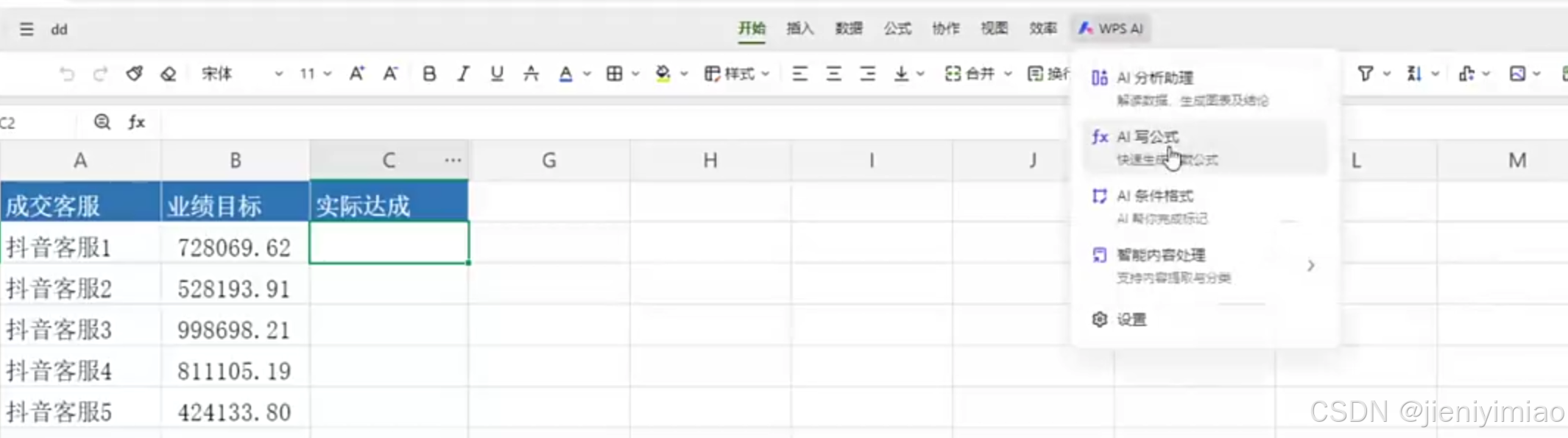Select column header A
Image resolution: width=1568 pixels, height=438 pixels.
80,160
